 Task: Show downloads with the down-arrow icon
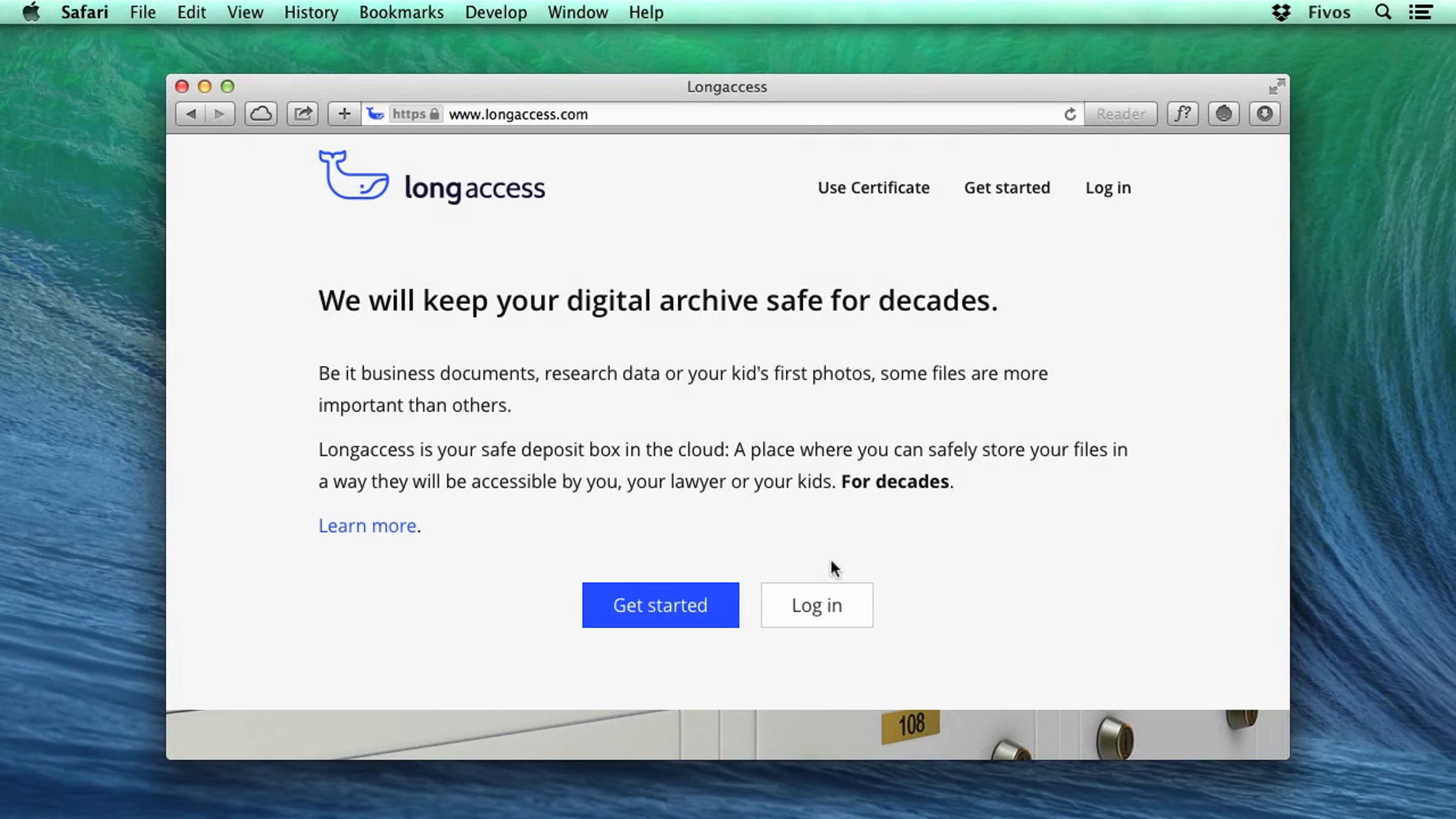[x=1265, y=114]
